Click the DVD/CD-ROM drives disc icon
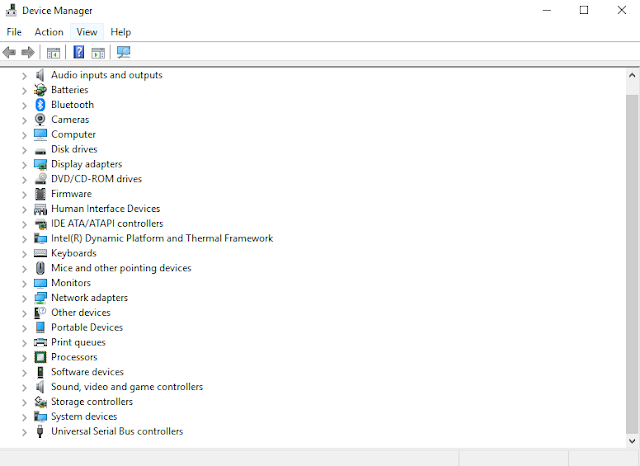The image size is (640, 466). (x=40, y=179)
